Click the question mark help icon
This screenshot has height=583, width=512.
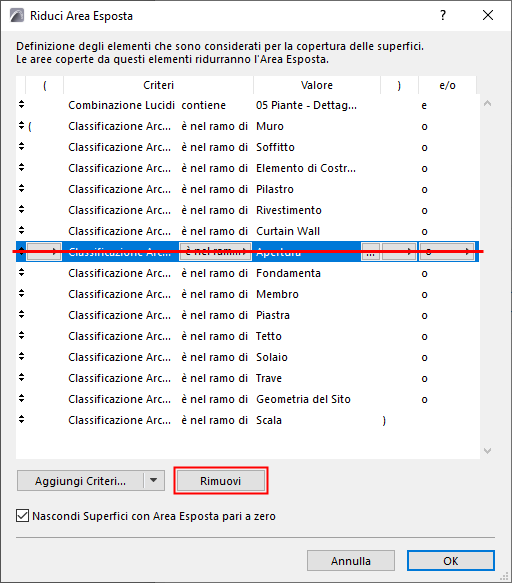coord(442,15)
